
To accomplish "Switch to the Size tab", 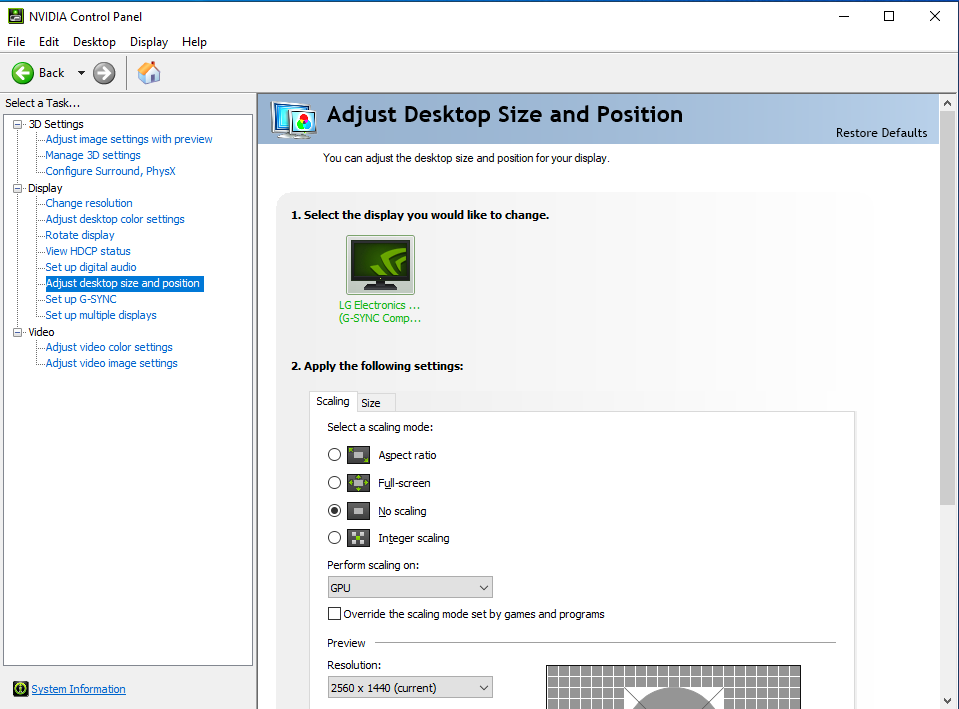I will coord(371,403).
